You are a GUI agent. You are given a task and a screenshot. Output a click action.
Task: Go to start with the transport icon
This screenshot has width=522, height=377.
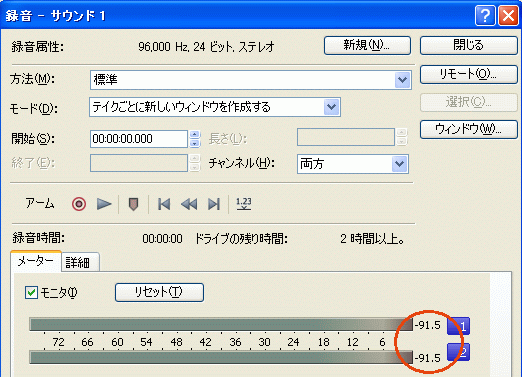164,204
